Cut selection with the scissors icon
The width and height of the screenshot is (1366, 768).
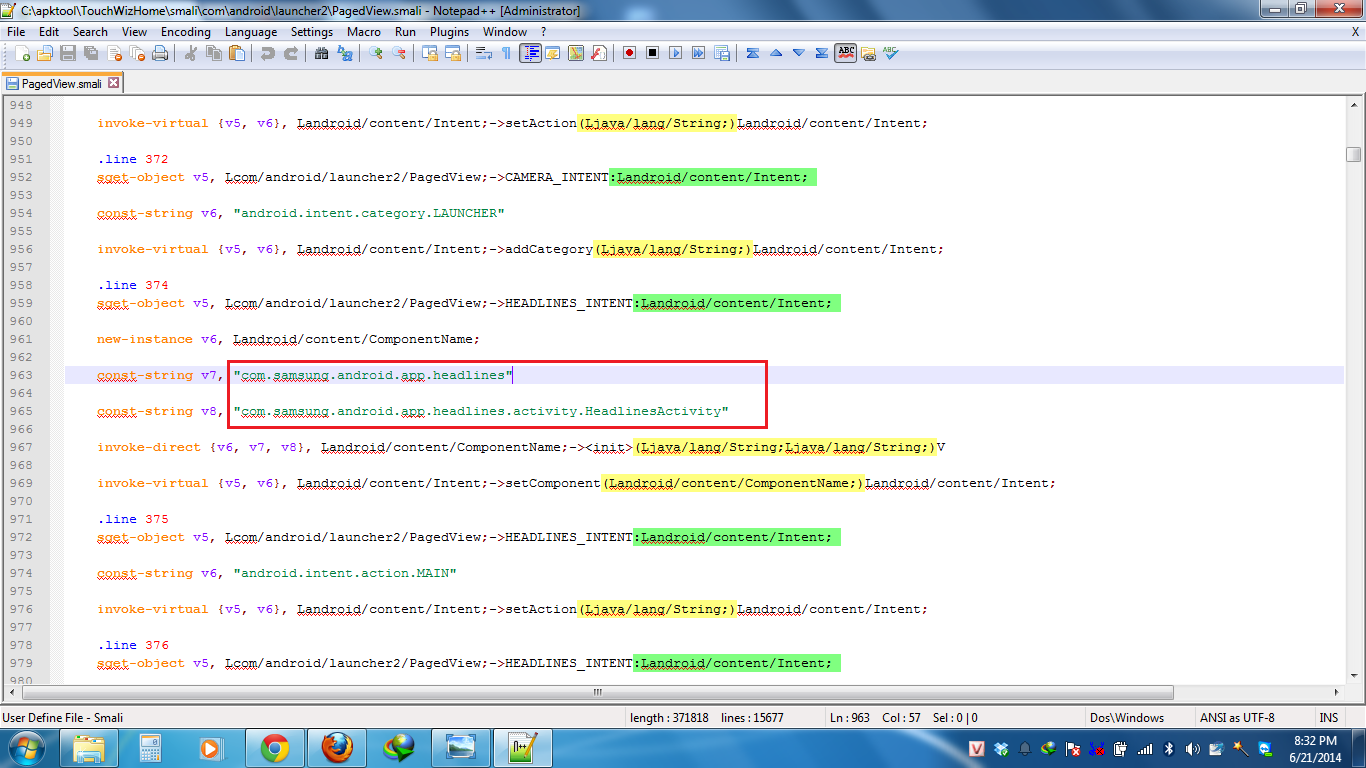[x=190, y=53]
